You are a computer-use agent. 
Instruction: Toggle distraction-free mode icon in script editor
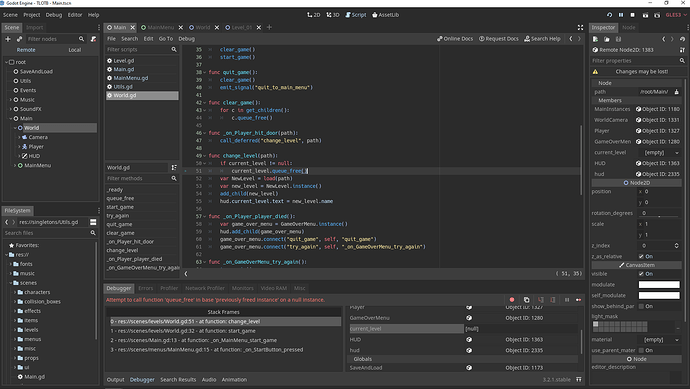(580, 27)
